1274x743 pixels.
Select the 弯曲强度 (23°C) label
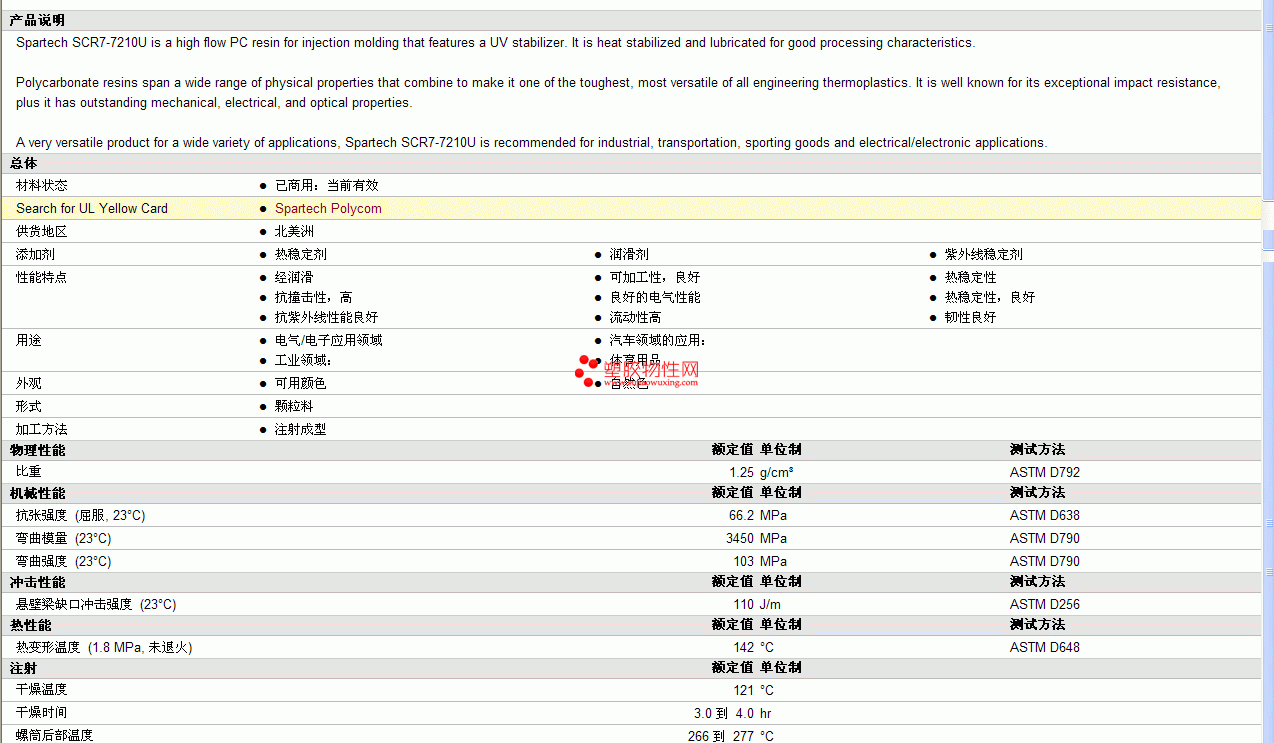pyautogui.click(x=64, y=561)
